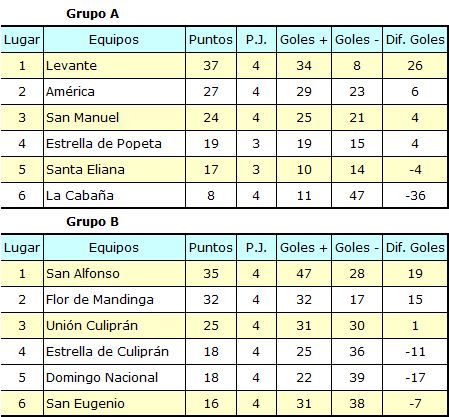Select La Cabaña goal difference -36
Screen dimensions: 449x417
point(415,196)
